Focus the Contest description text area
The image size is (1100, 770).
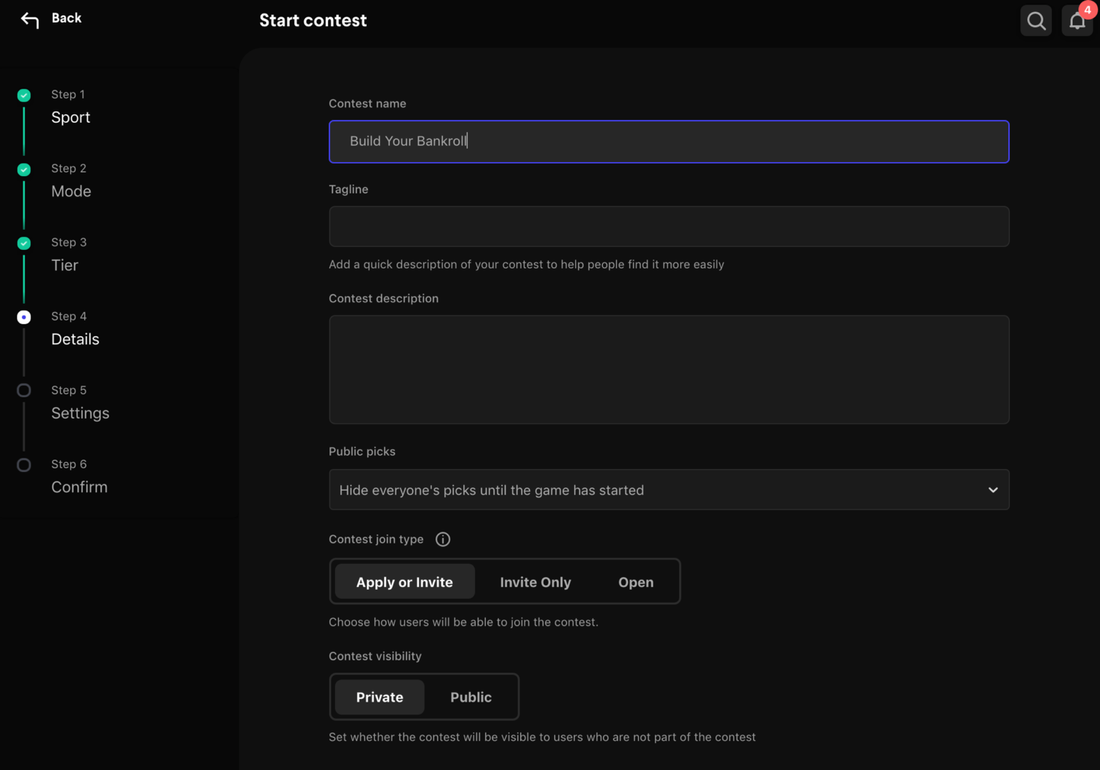click(668, 370)
